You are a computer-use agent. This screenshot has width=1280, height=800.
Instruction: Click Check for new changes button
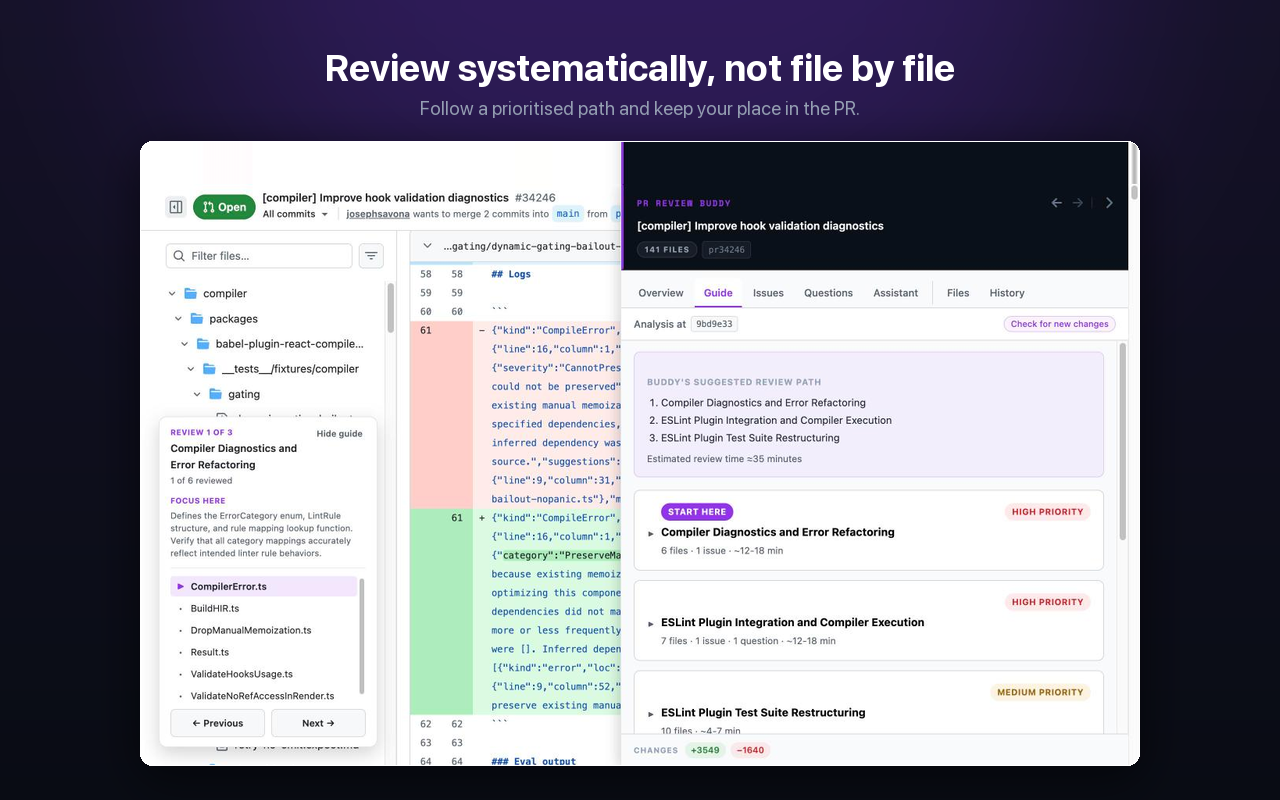pos(1059,324)
